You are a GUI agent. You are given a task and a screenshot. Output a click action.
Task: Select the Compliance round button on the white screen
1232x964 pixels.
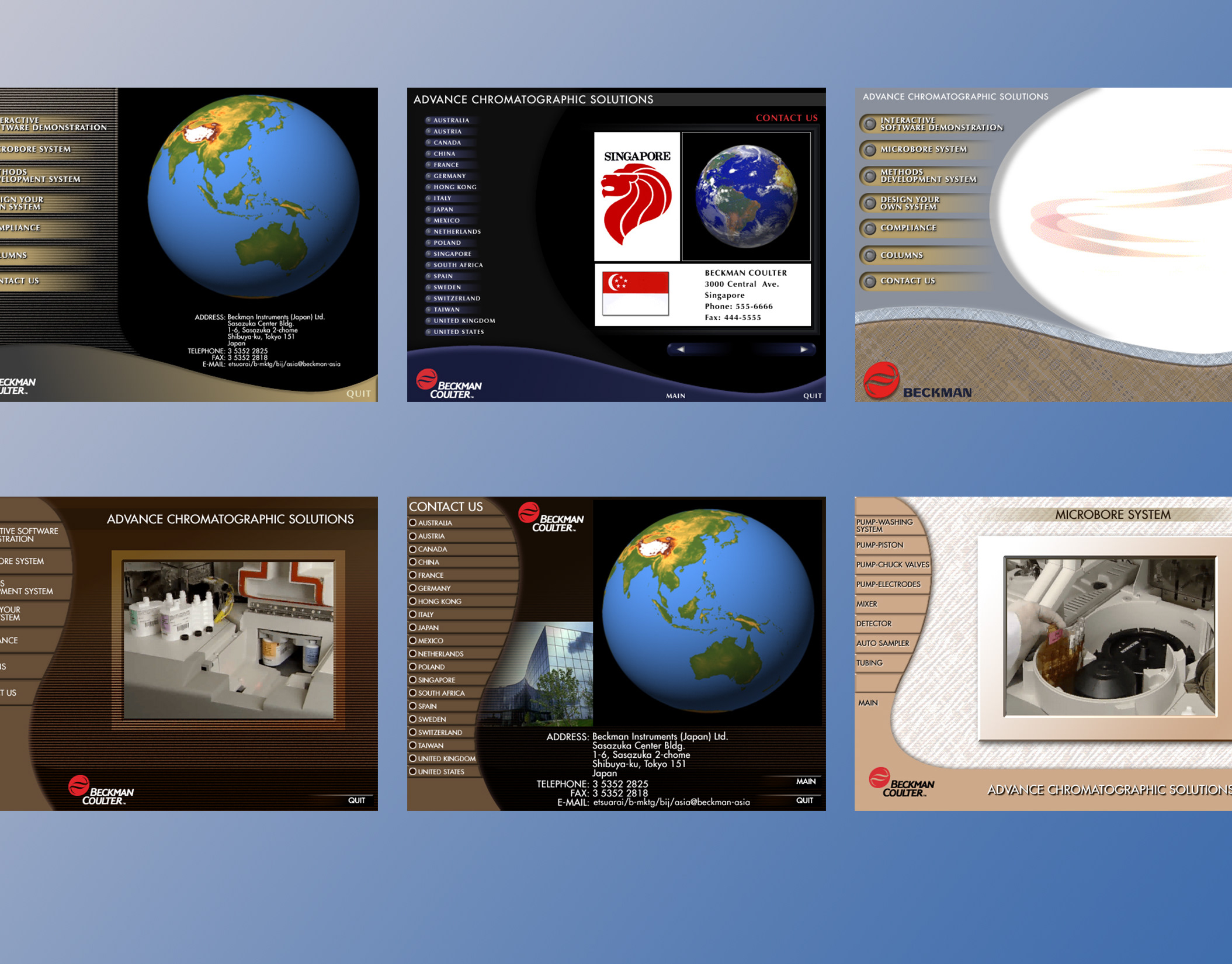[x=870, y=228]
